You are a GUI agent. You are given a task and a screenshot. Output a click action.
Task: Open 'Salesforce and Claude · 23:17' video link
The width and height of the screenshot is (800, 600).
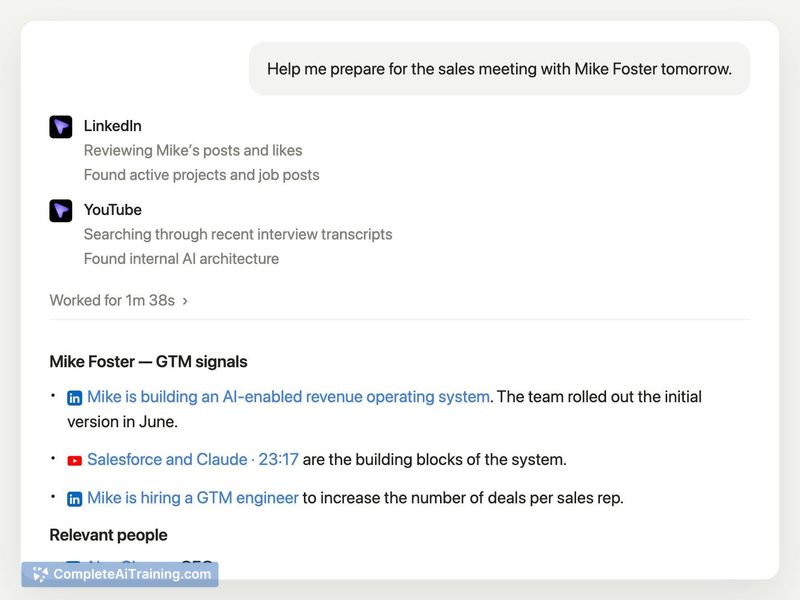coord(192,459)
